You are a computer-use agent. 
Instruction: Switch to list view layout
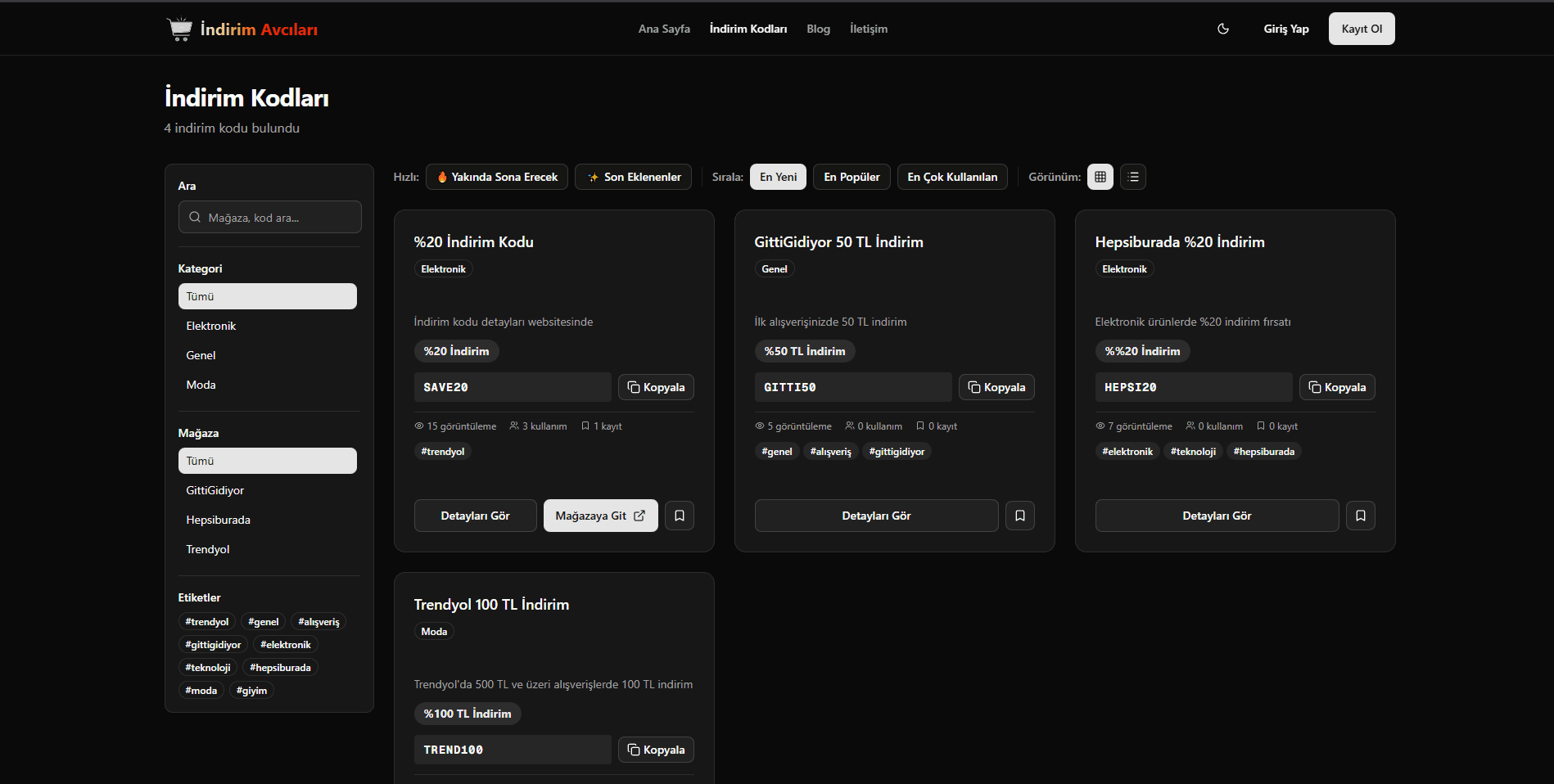tap(1132, 177)
